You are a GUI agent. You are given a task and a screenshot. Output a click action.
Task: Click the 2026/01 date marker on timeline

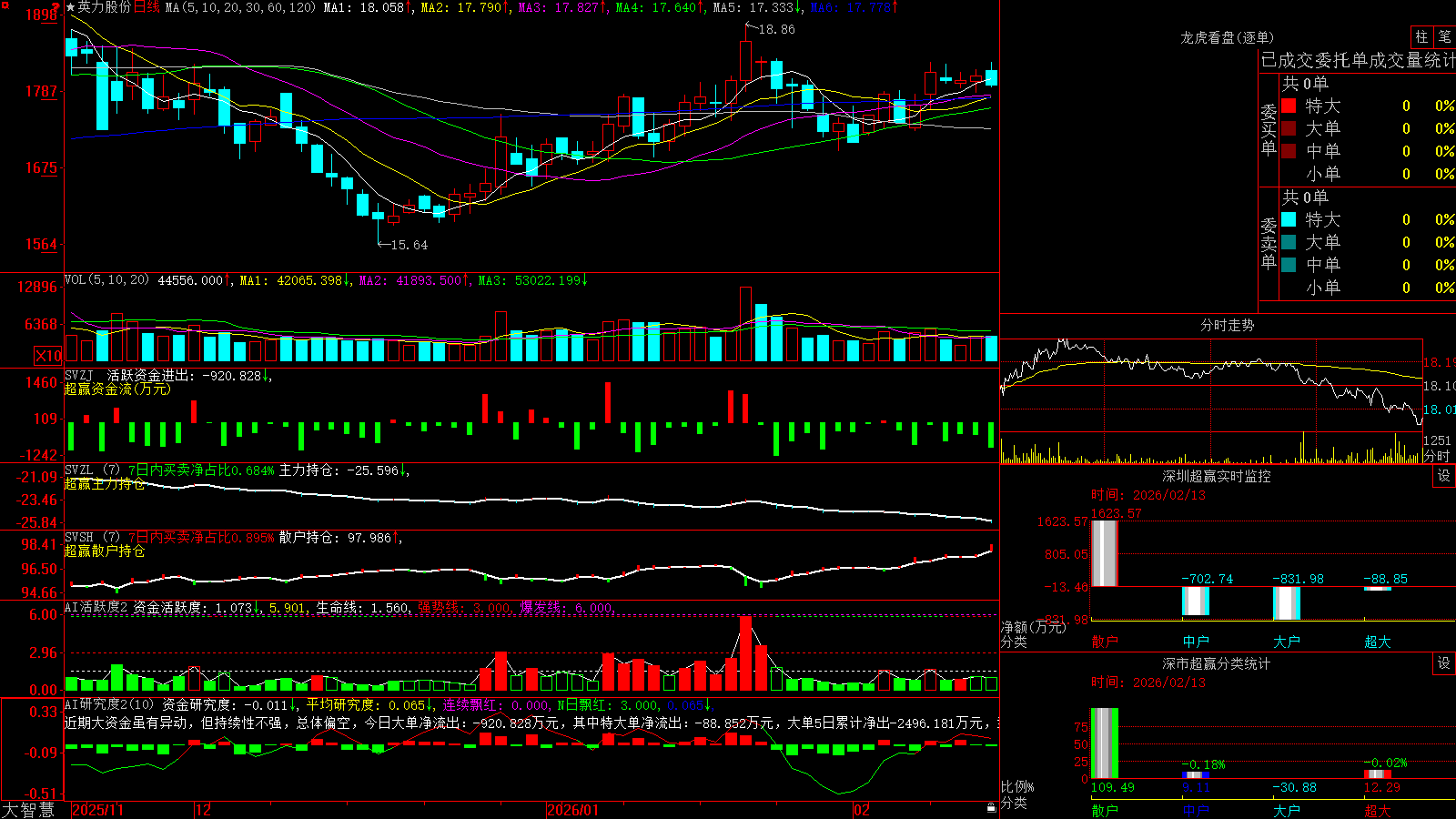coord(573,810)
